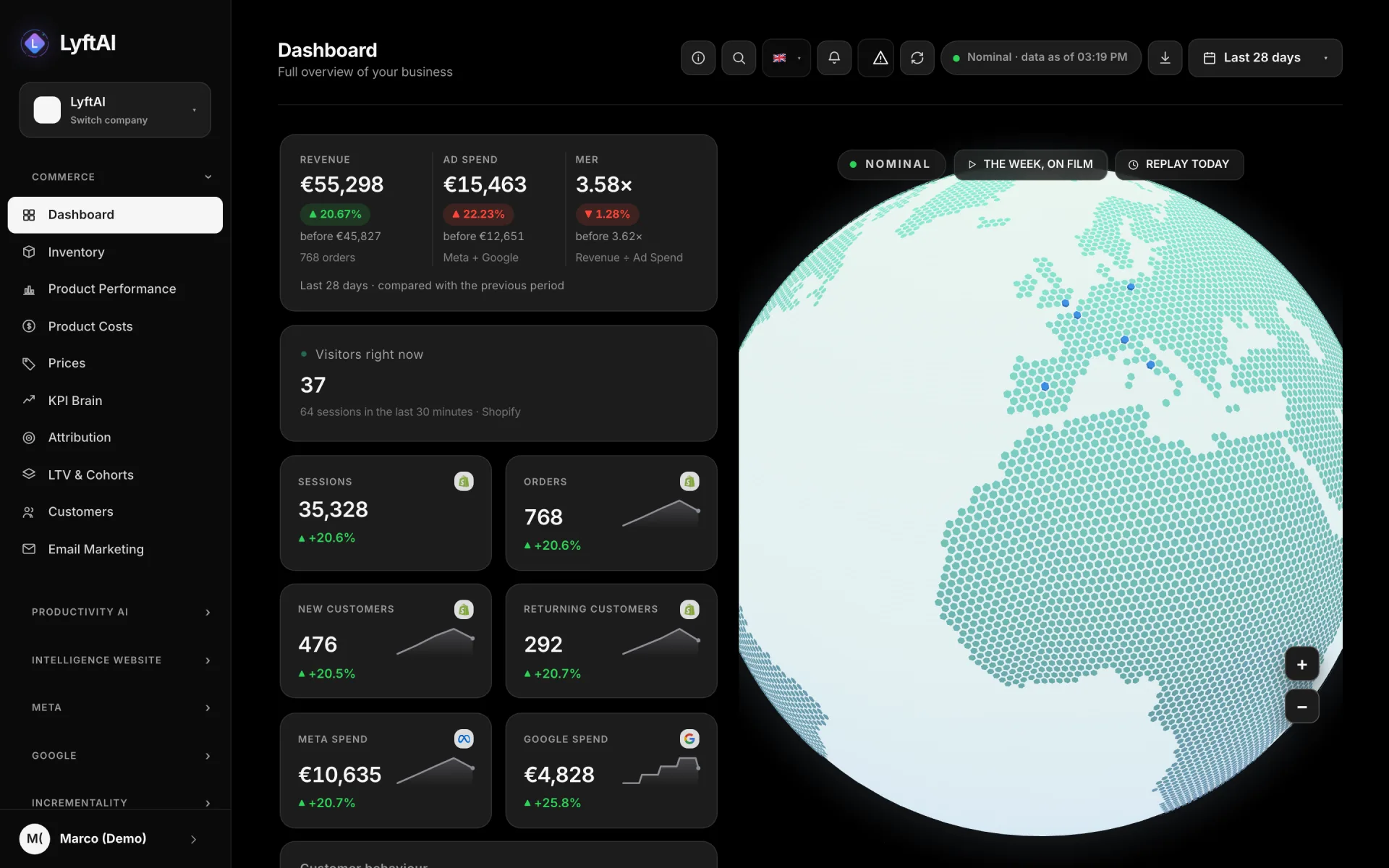Refresh data with the circular arrows icon

point(917,58)
